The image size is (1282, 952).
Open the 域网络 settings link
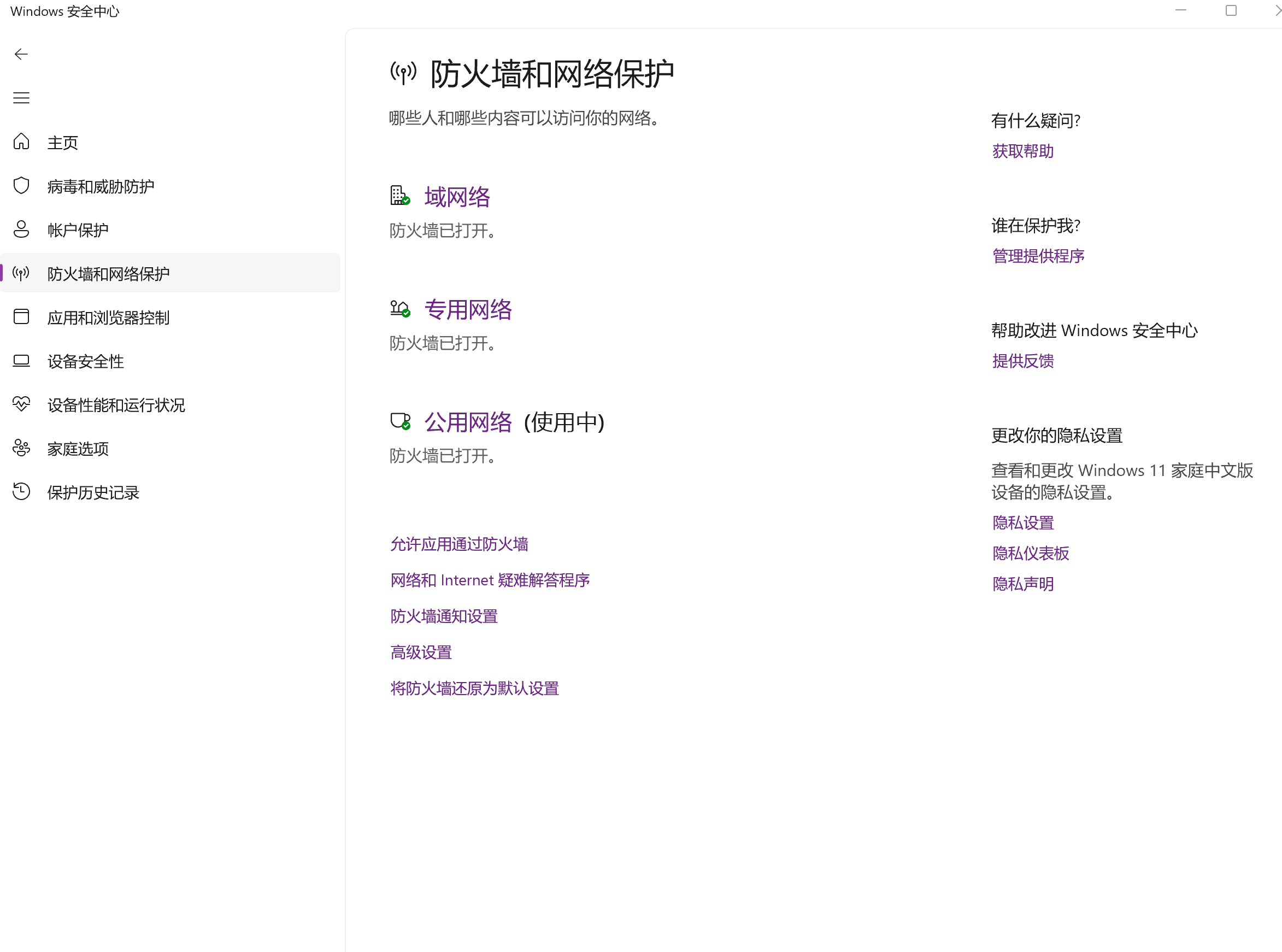point(457,197)
